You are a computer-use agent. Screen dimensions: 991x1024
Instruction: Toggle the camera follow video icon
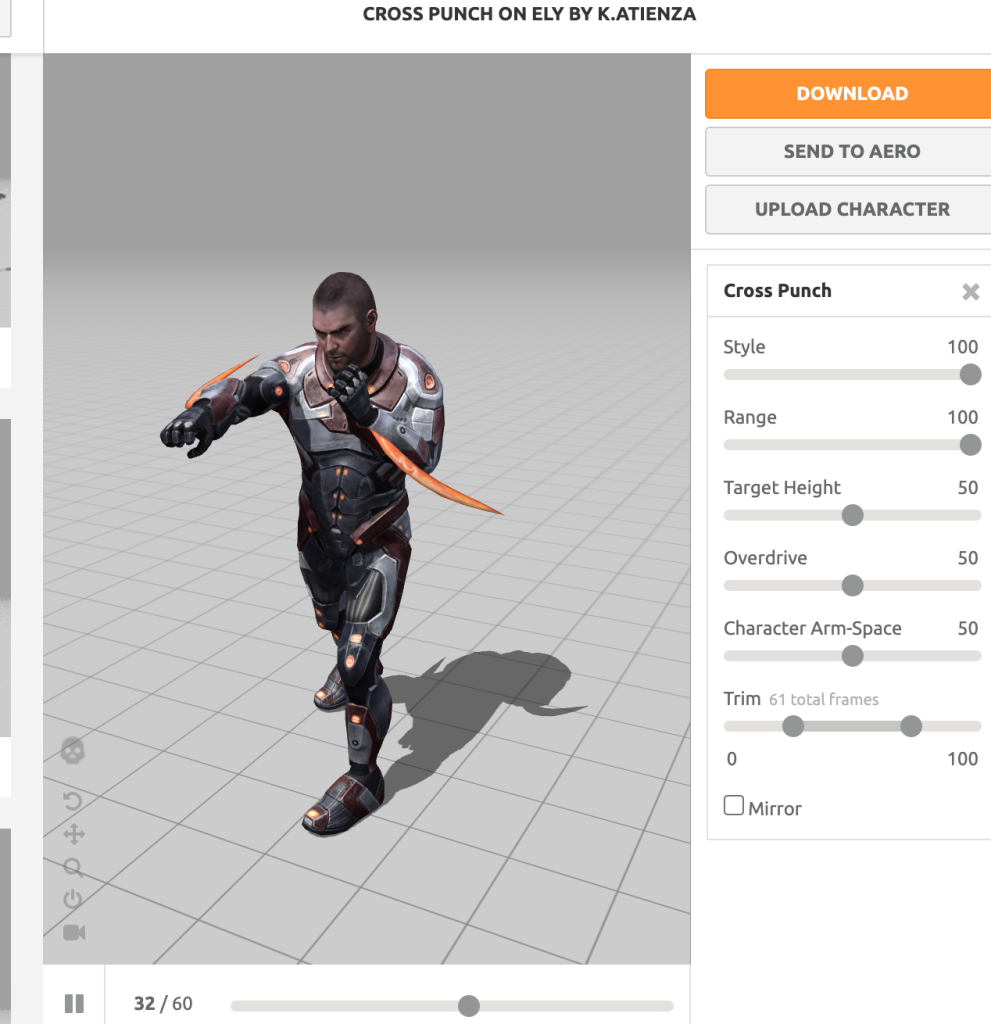click(74, 932)
